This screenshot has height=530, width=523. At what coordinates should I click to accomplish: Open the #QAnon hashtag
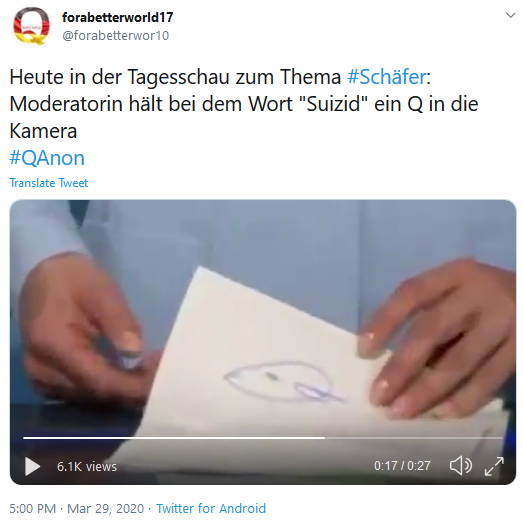[x=47, y=158]
